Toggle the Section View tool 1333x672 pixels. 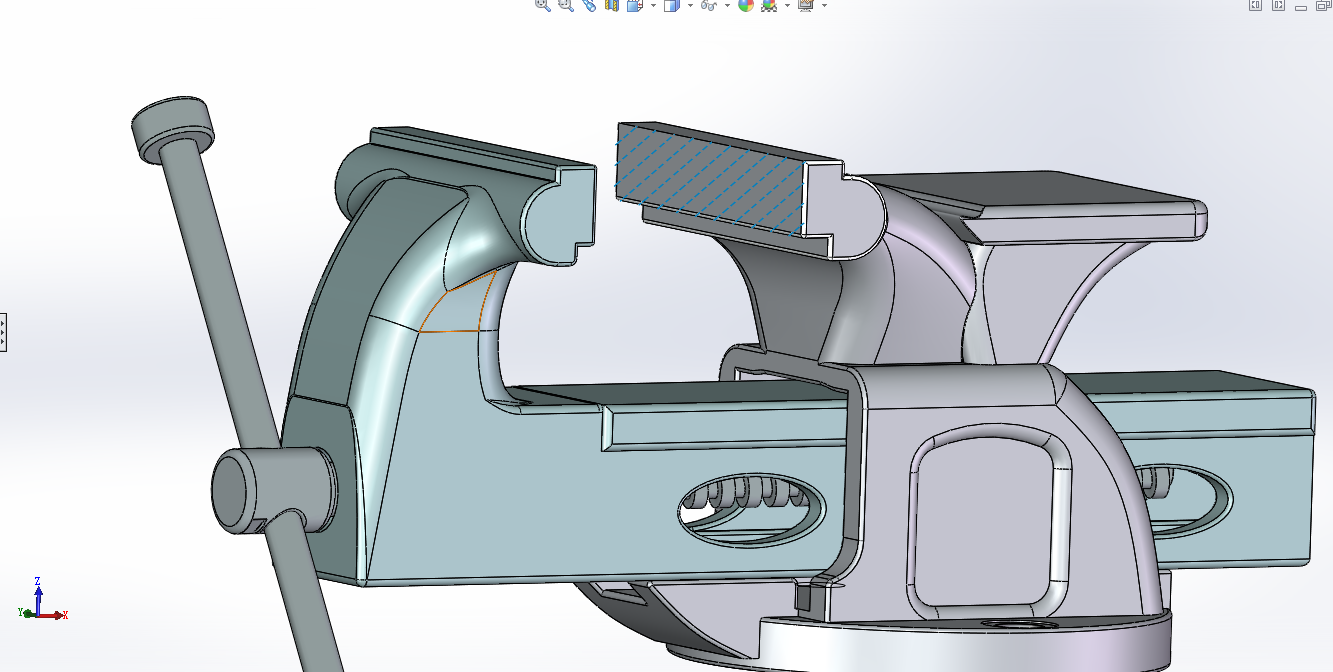tap(612, 4)
